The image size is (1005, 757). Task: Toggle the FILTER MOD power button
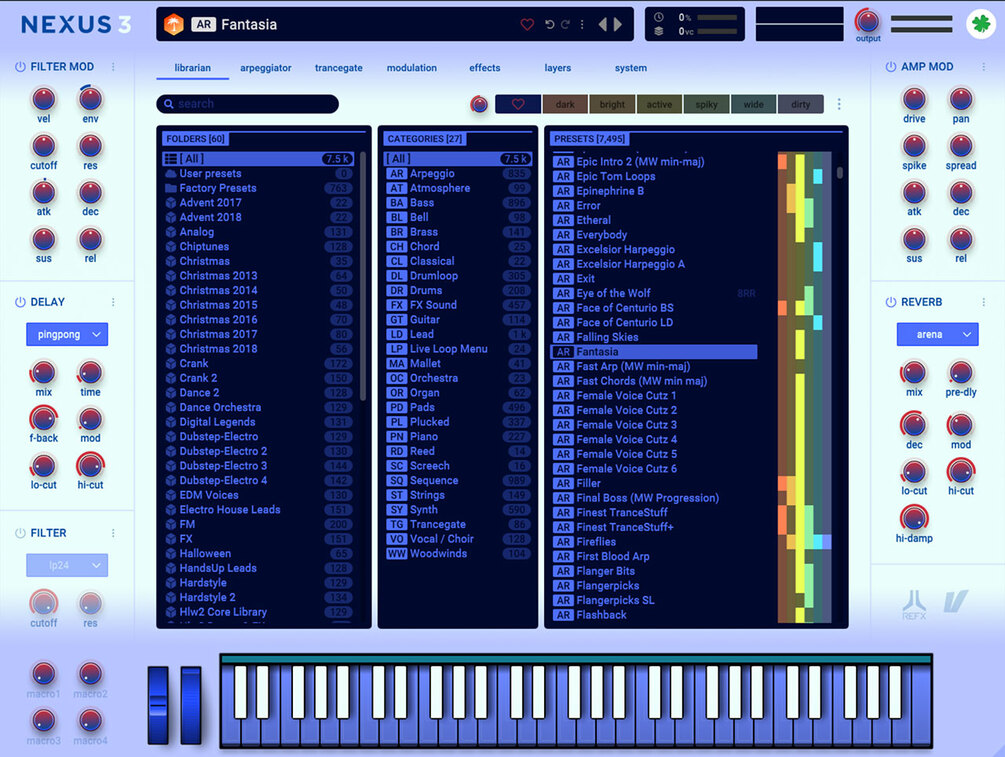coord(20,67)
